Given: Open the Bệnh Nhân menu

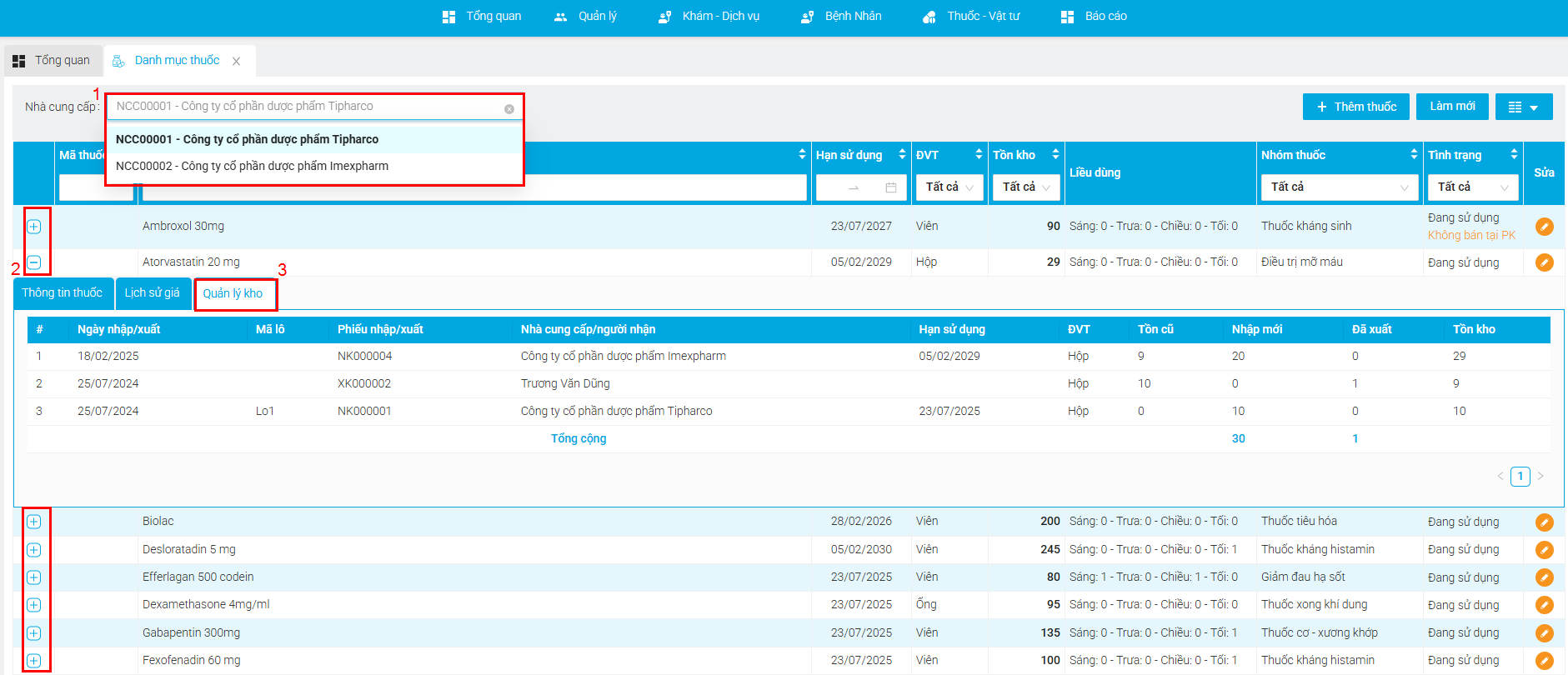Looking at the screenshot, I should pos(841,17).
